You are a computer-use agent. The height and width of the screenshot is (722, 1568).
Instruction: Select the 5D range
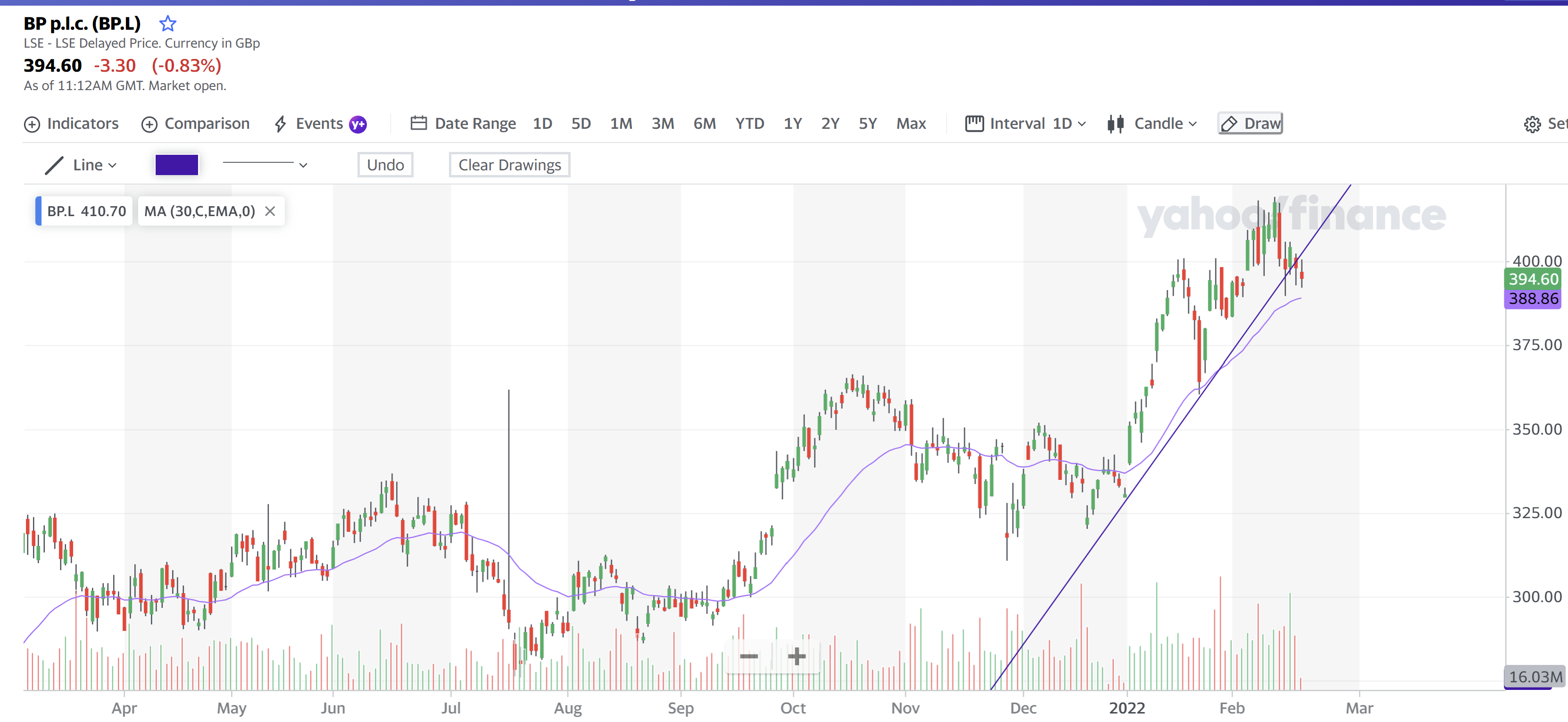click(581, 124)
